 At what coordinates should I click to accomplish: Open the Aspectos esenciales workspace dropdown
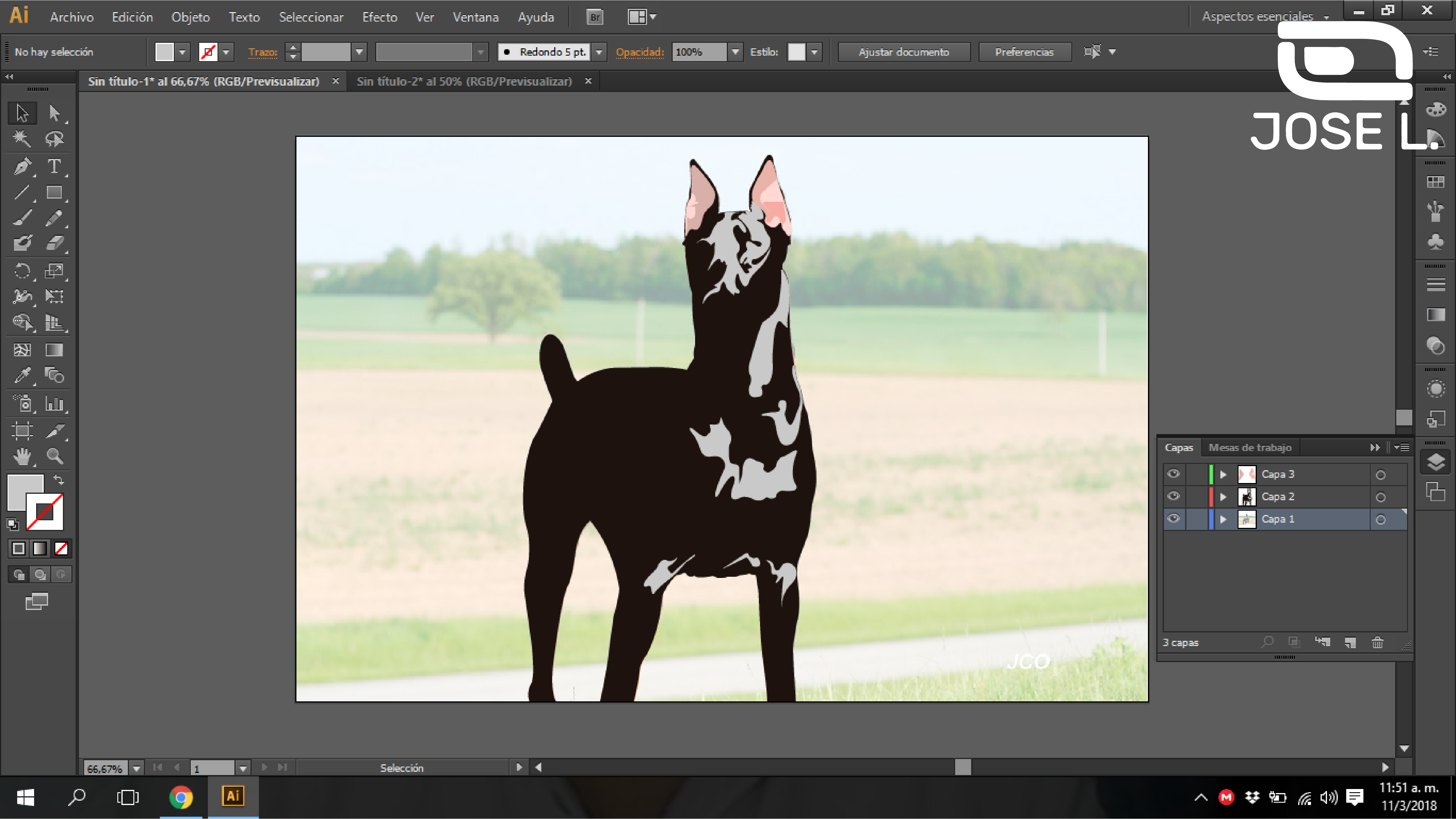click(1265, 16)
